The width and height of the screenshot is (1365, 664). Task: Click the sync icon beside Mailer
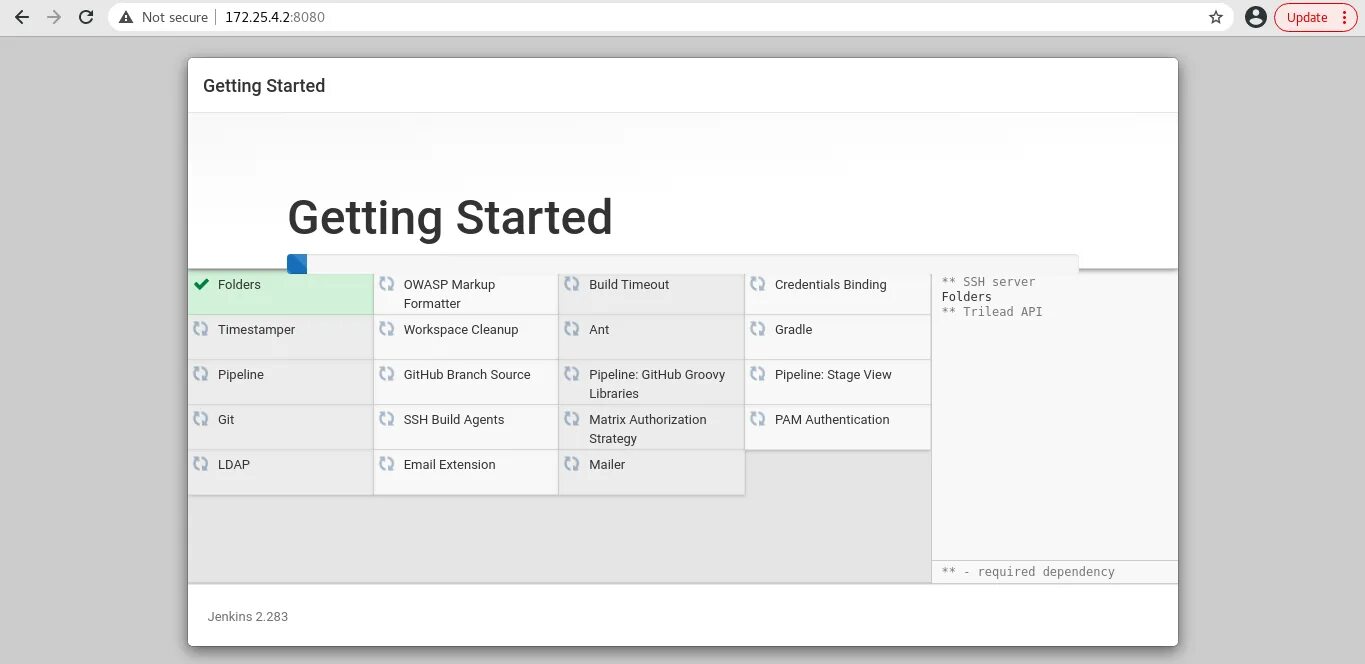point(572,464)
